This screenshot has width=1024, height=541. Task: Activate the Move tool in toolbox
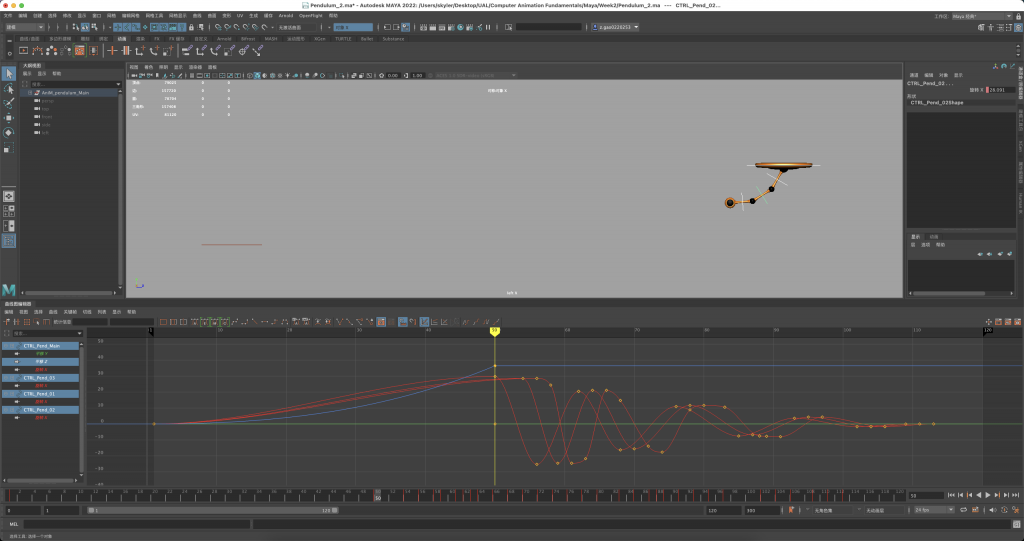click(8, 118)
